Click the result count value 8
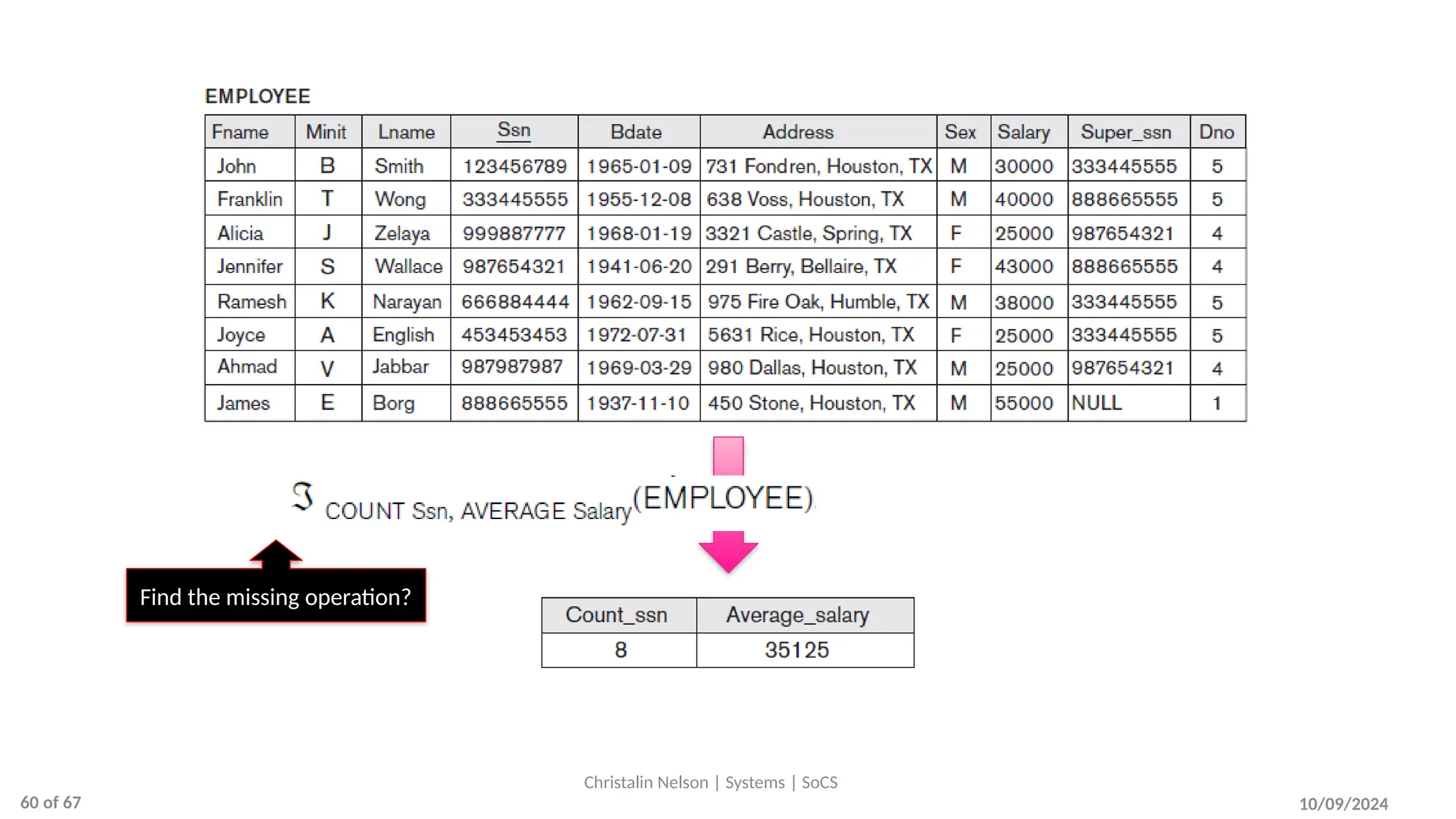Screen dimensions: 1456x819 [621, 650]
